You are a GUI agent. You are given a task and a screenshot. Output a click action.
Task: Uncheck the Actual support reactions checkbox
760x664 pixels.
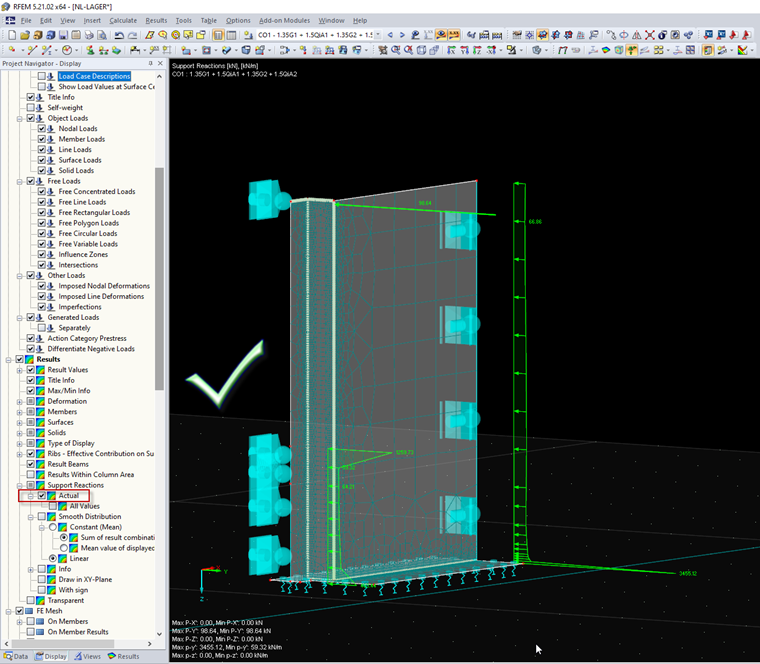click(x=42, y=495)
